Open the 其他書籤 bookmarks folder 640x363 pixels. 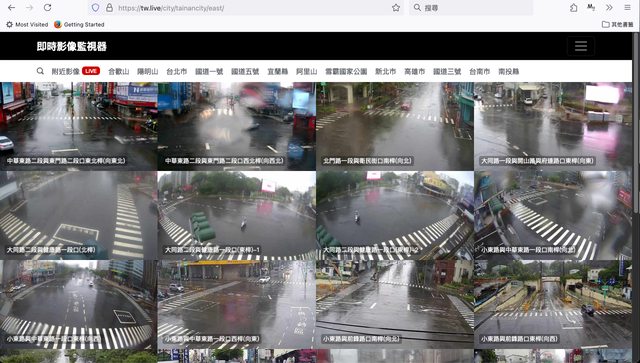618,24
